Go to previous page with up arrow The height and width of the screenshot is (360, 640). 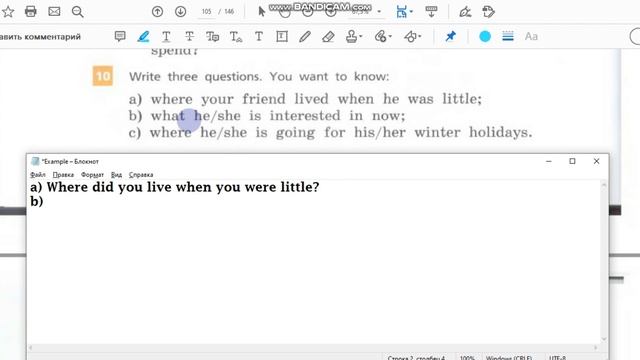click(x=157, y=12)
